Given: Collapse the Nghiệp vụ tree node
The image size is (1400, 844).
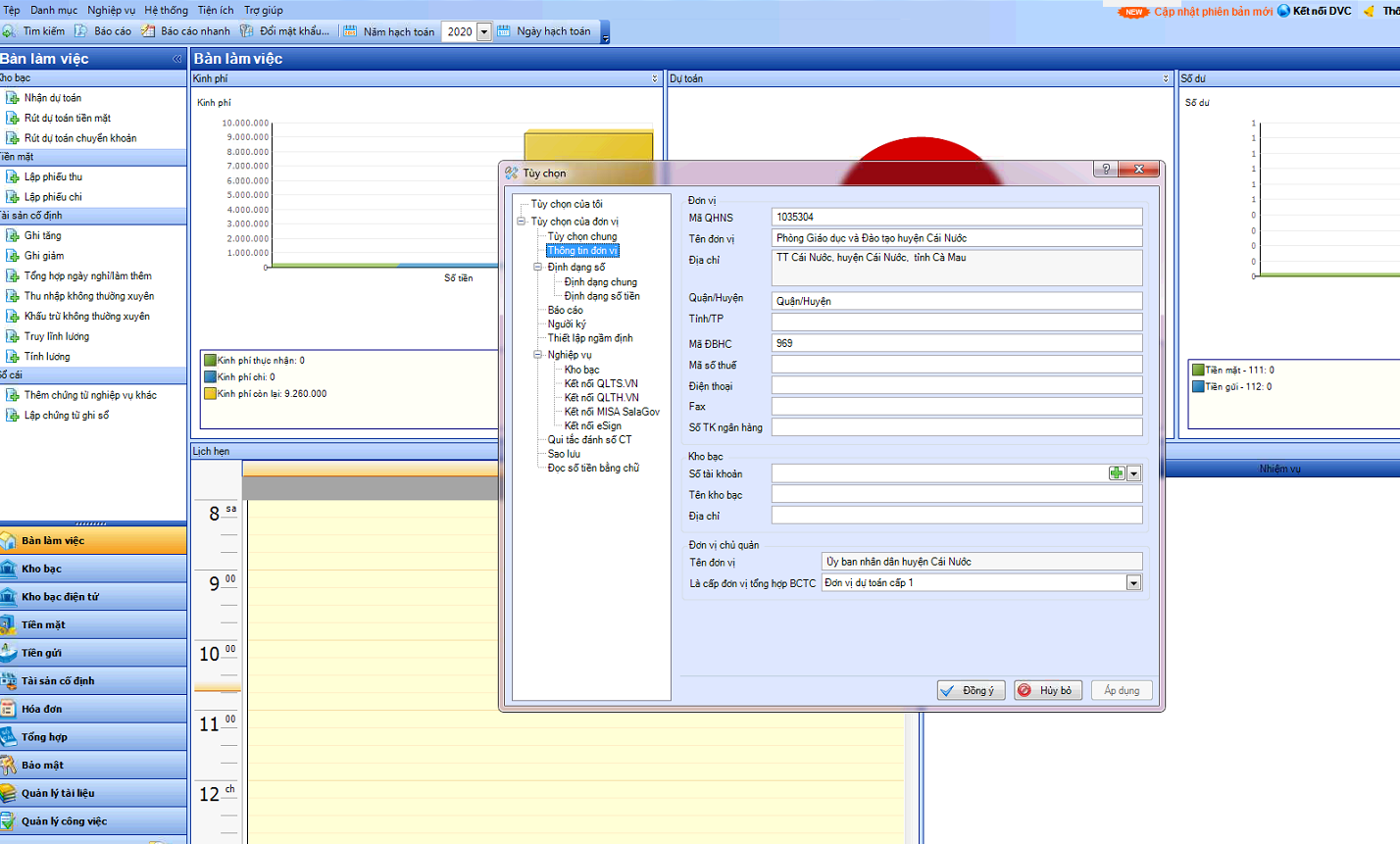Looking at the screenshot, I should 538,355.
